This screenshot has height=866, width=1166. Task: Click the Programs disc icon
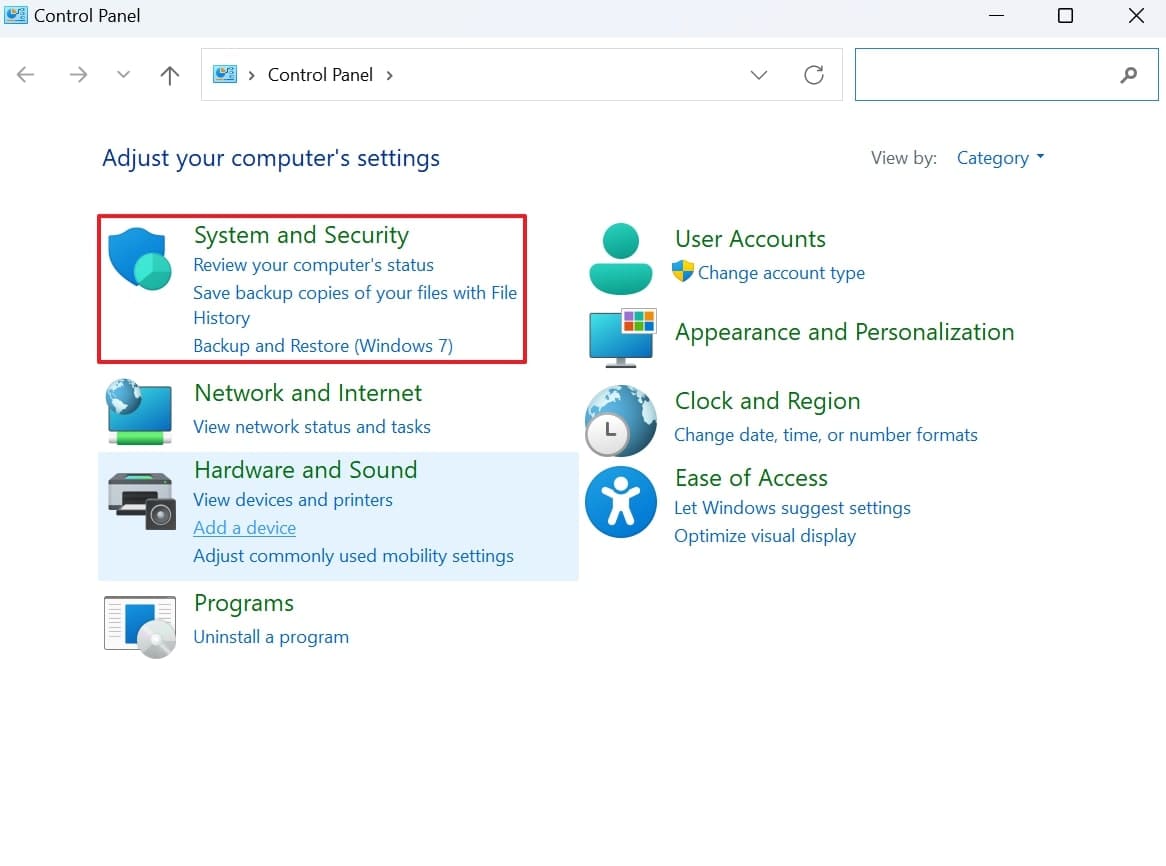coord(140,626)
